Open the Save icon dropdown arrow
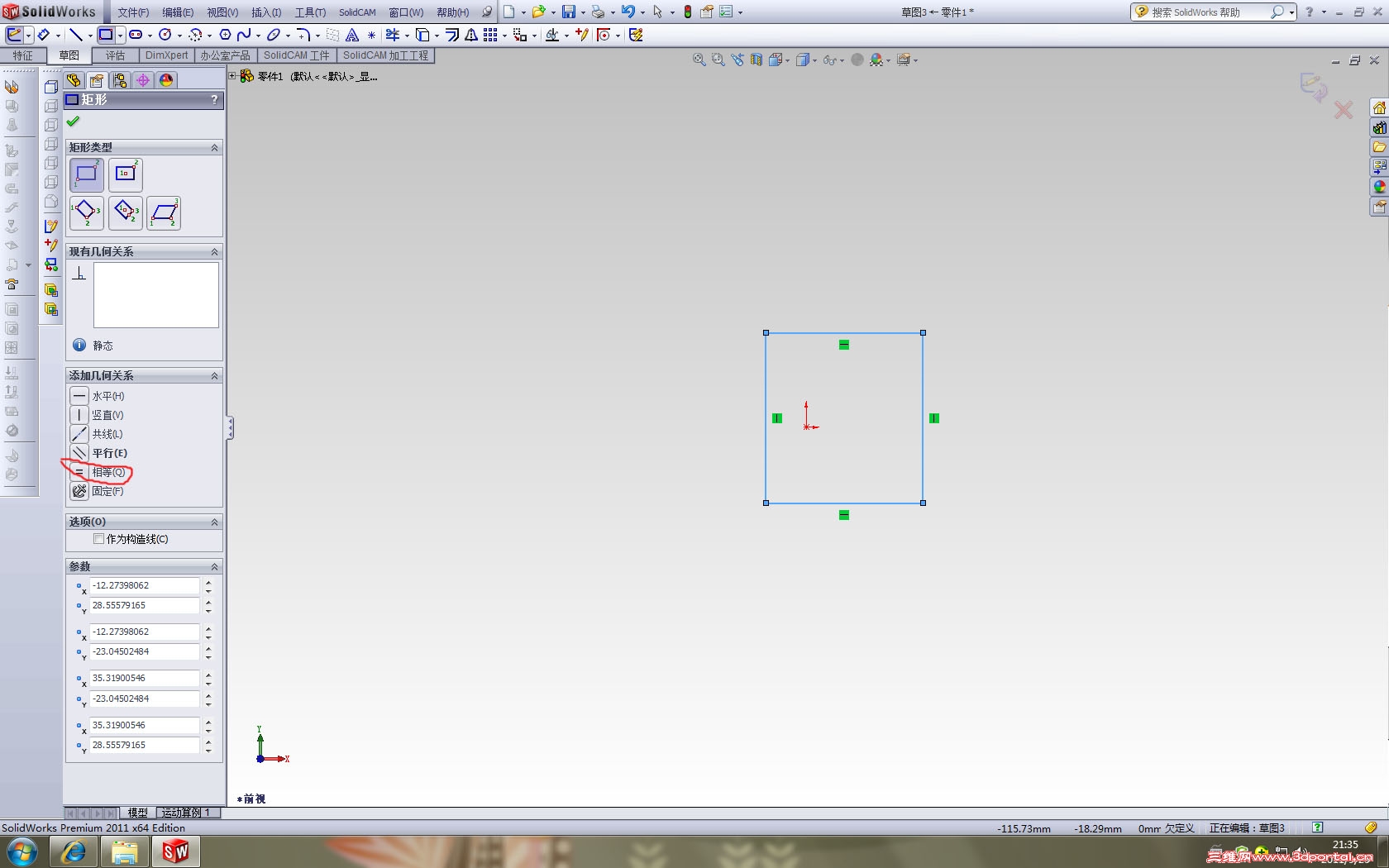The image size is (1389, 868). tap(582, 12)
